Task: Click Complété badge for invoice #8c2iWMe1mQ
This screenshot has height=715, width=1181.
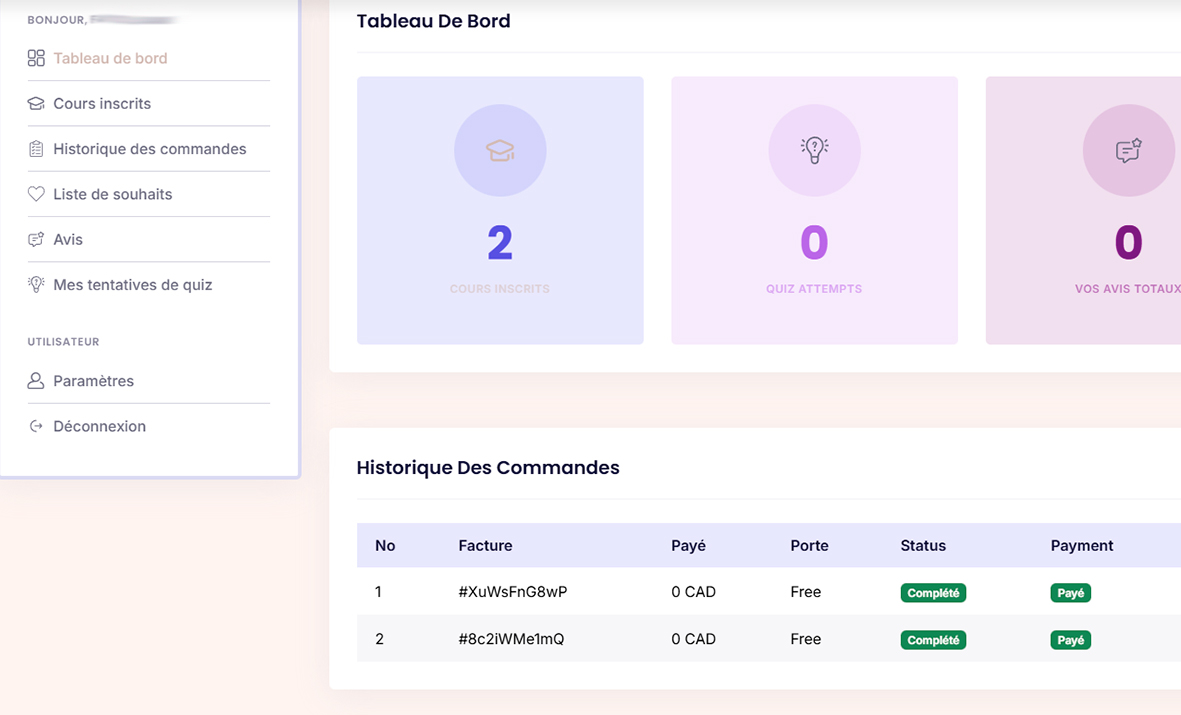Action: point(933,640)
